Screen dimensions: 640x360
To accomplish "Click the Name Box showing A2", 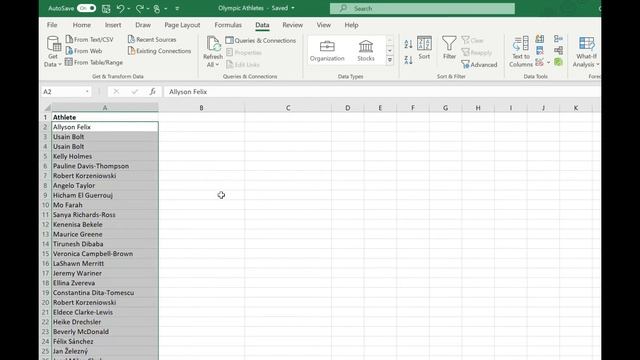I will click(x=62, y=92).
